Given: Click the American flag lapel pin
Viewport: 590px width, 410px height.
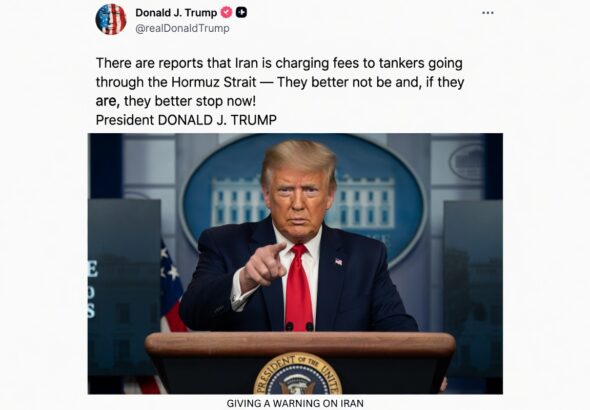Looking at the screenshot, I should (x=339, y=261).
